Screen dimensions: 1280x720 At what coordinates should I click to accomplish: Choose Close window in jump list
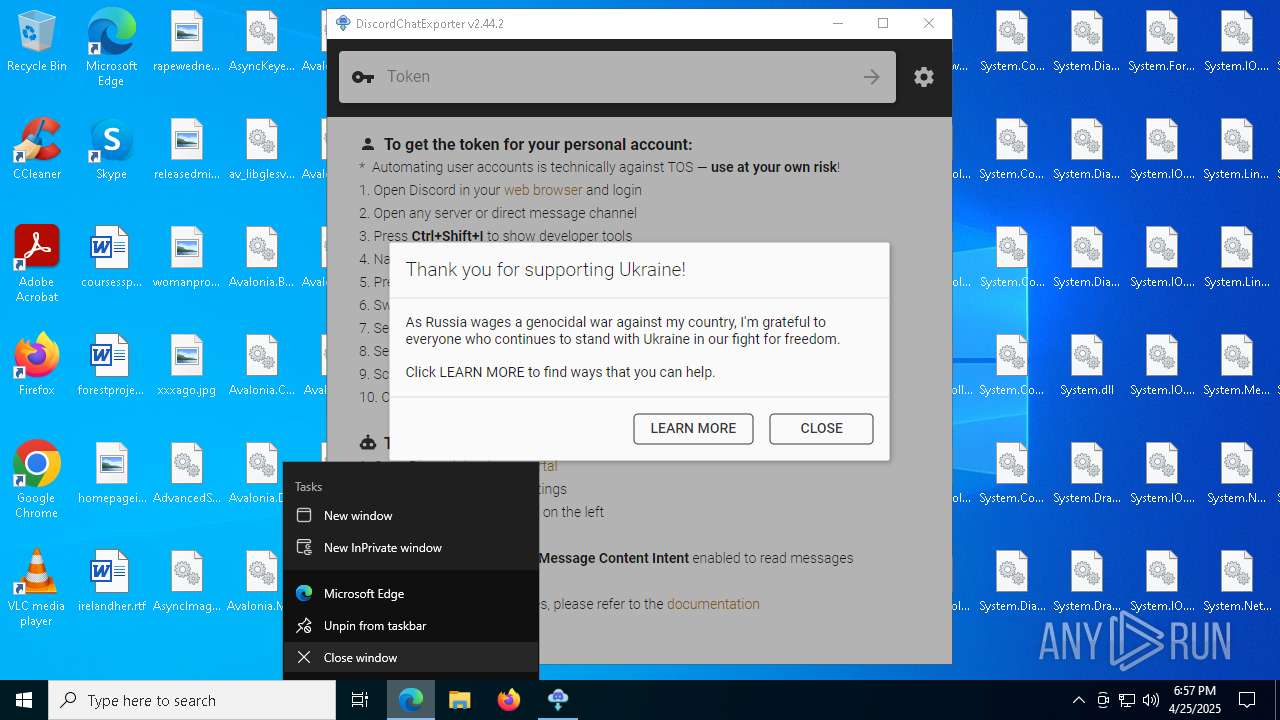pos(411,658)
